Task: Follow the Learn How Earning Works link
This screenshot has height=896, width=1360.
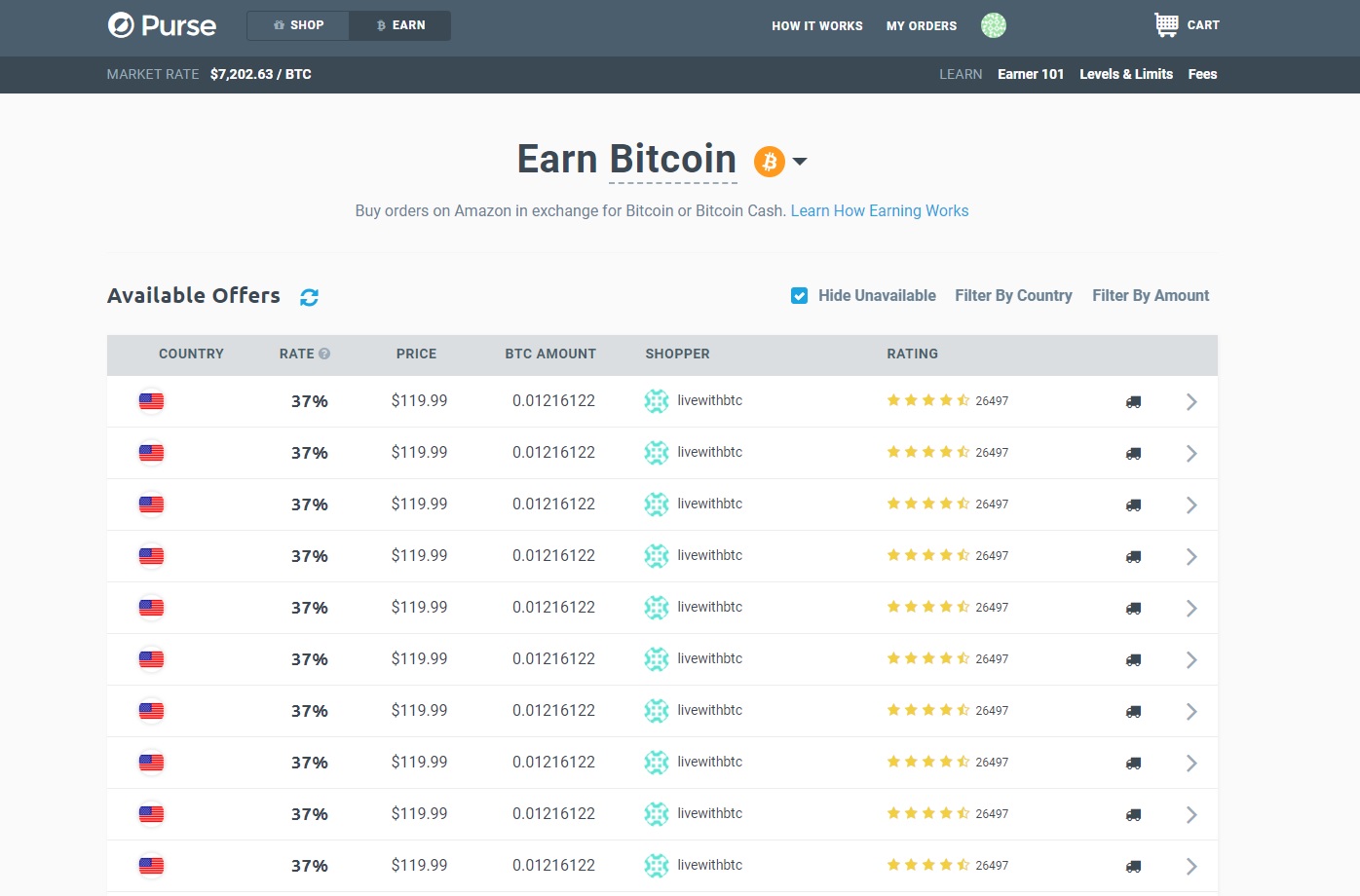Action: coord(880,210)
